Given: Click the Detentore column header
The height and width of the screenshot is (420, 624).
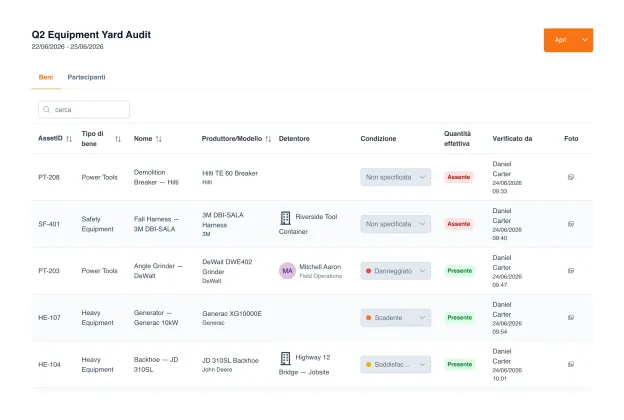Looking at the screenshot, I should click(294, 139).
